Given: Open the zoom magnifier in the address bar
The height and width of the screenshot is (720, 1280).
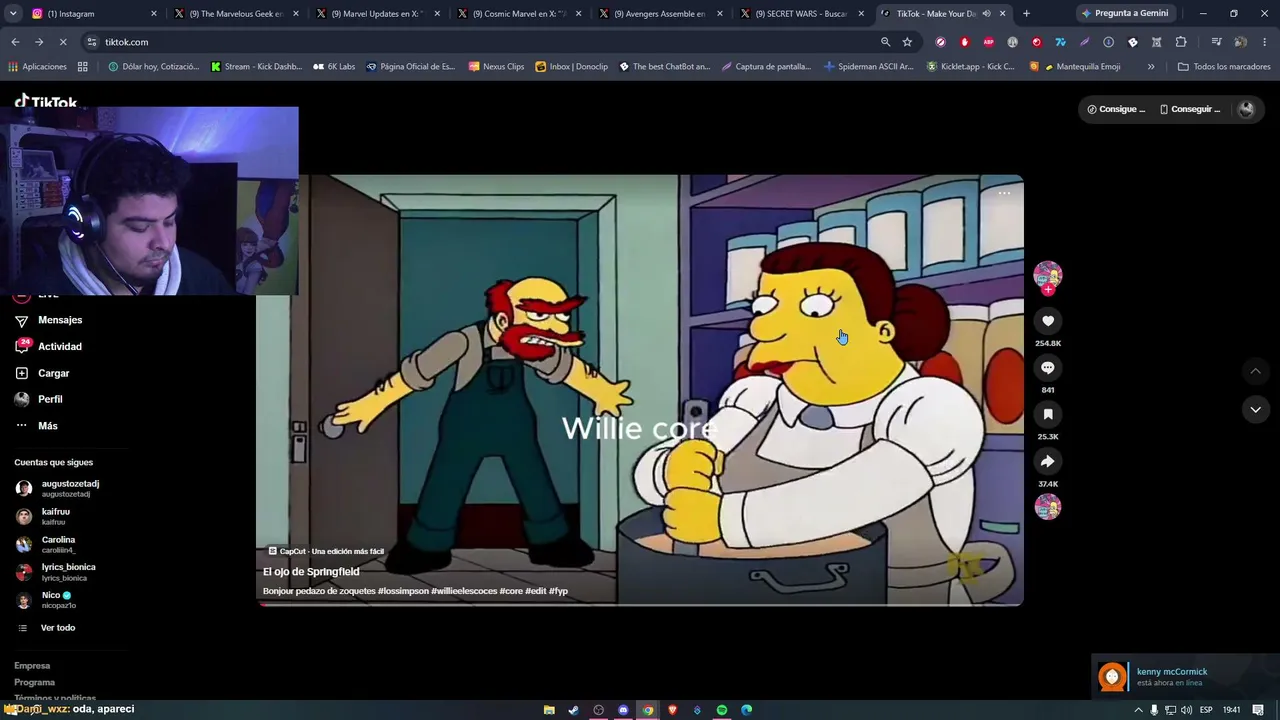Looking at the screenshot, I should pos(885,42).
